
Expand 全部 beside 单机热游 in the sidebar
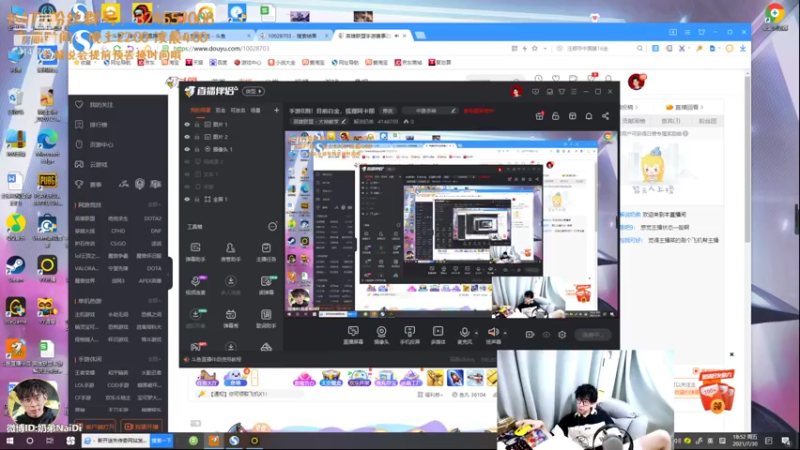tap(154, 301)
